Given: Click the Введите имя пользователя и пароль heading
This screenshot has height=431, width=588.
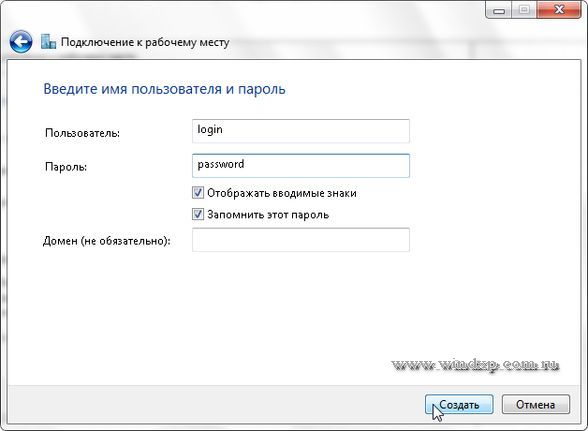Looking at the screenshot, I should coord(164,89).
